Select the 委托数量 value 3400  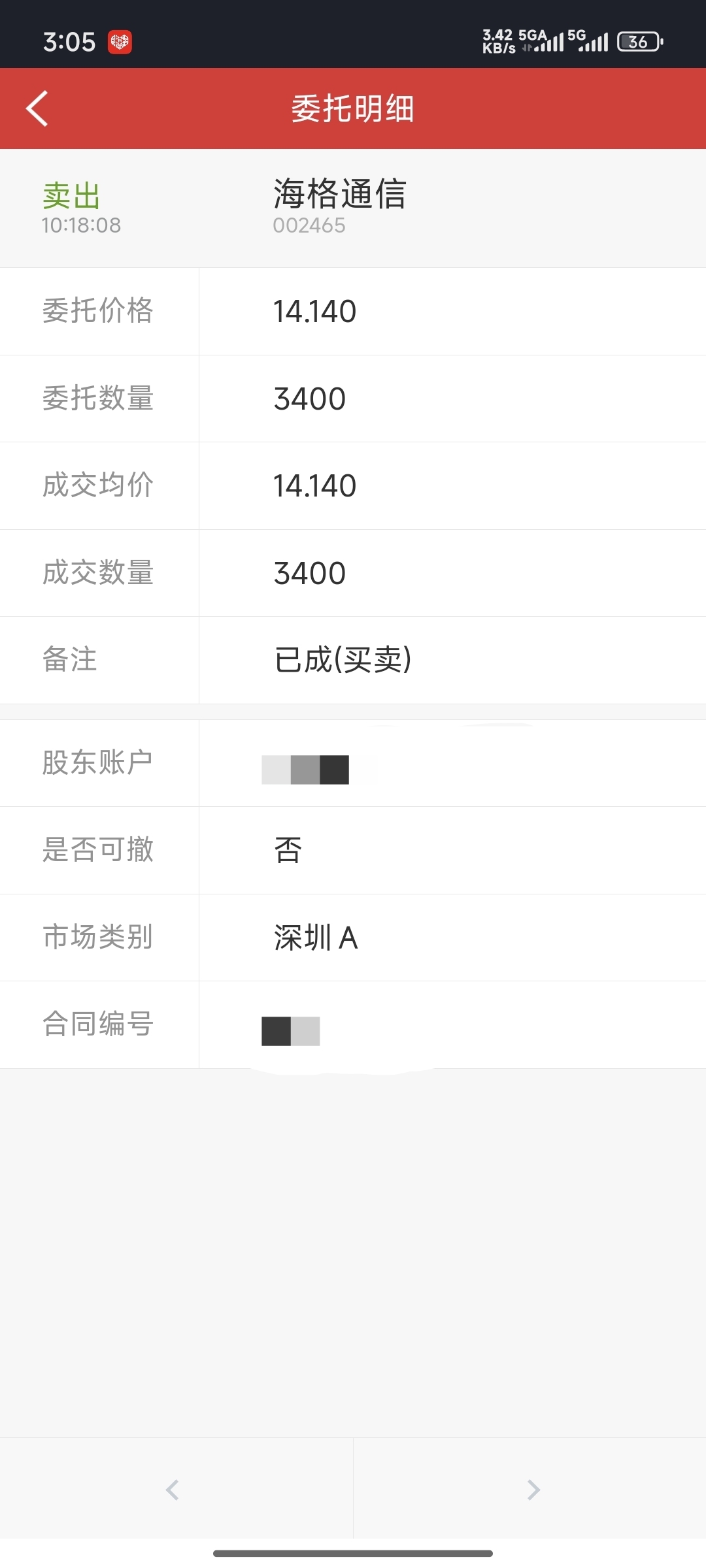[310, 399]
